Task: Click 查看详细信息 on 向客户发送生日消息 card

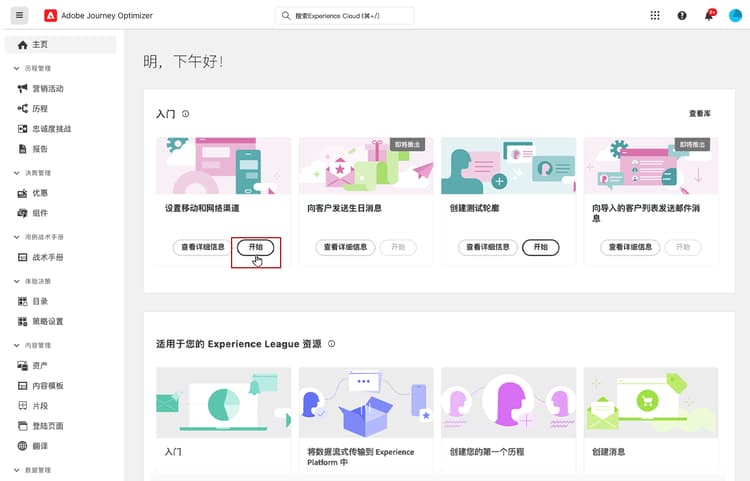Action: (345, 247)
